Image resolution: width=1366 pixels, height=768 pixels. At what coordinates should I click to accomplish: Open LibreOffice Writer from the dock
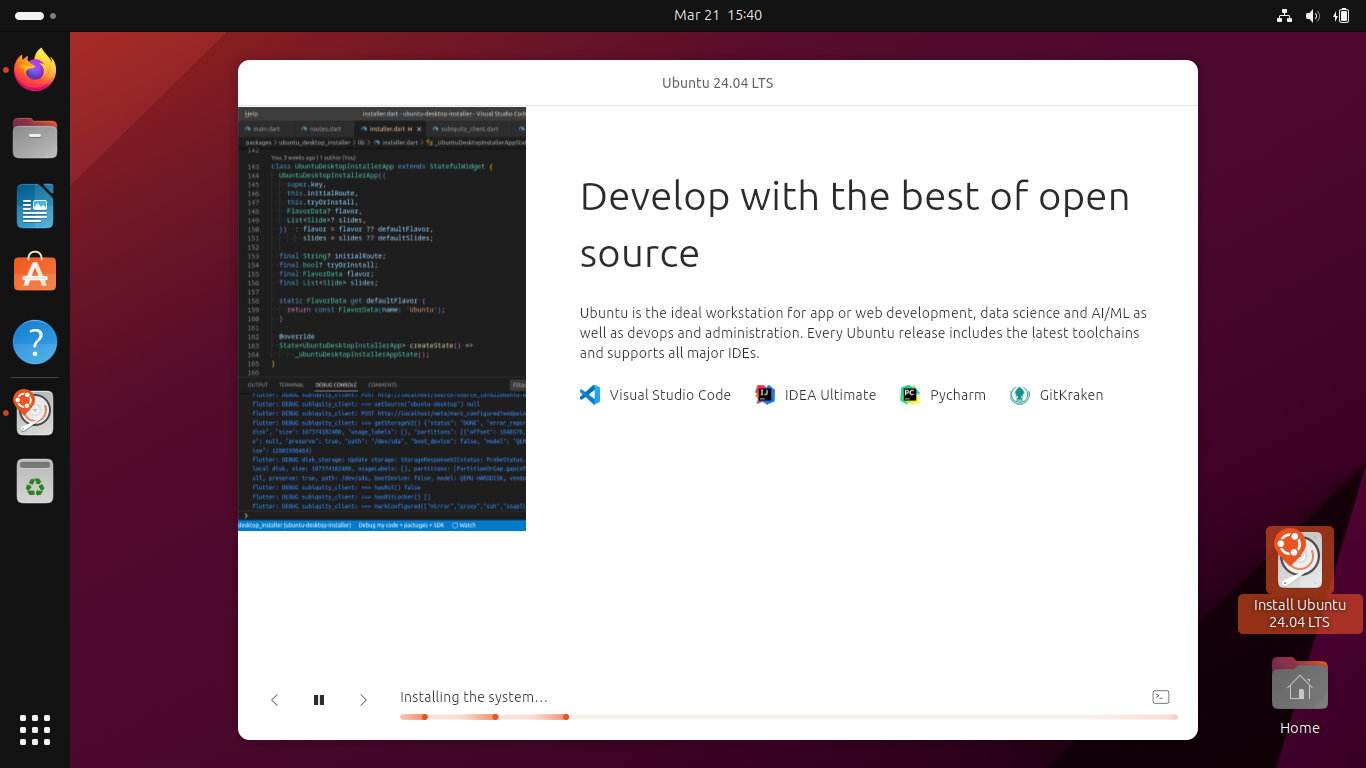pyautogui.click(x=34, y=206)
